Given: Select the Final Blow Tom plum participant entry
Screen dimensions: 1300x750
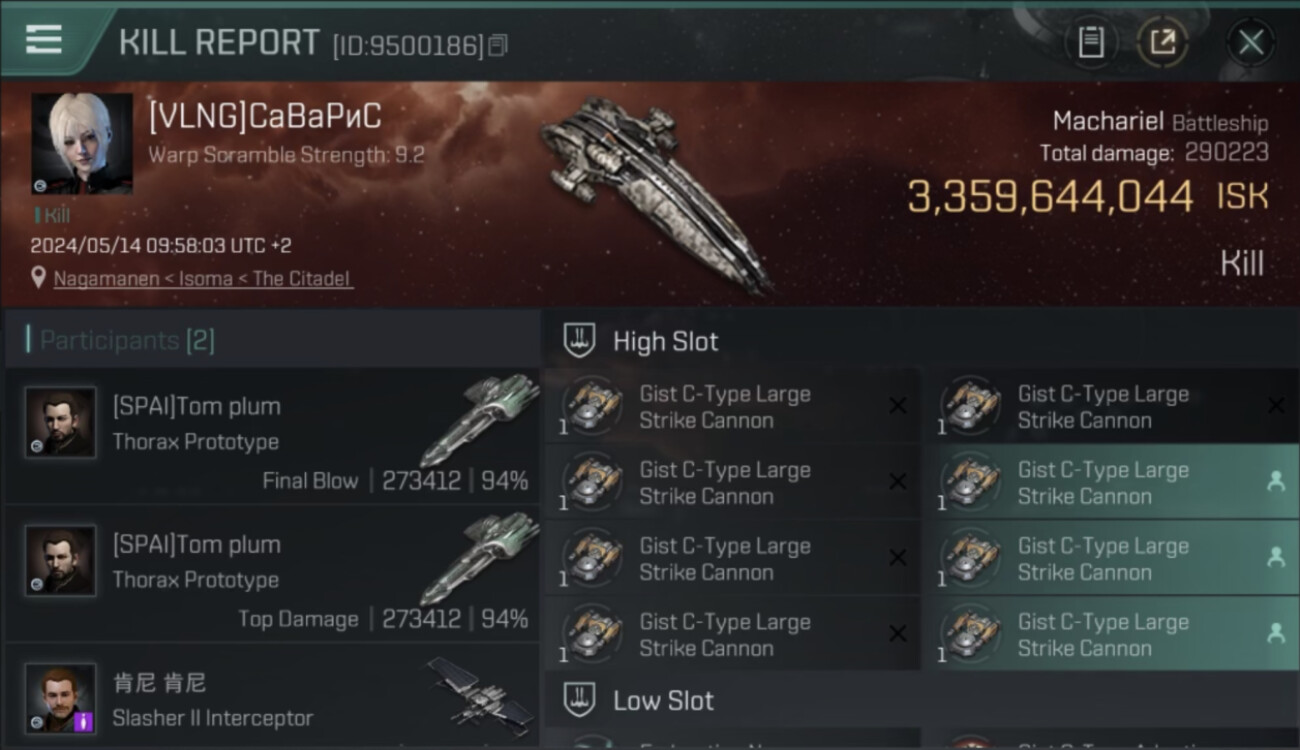Looking at the screenshot, I should (272, 436).
